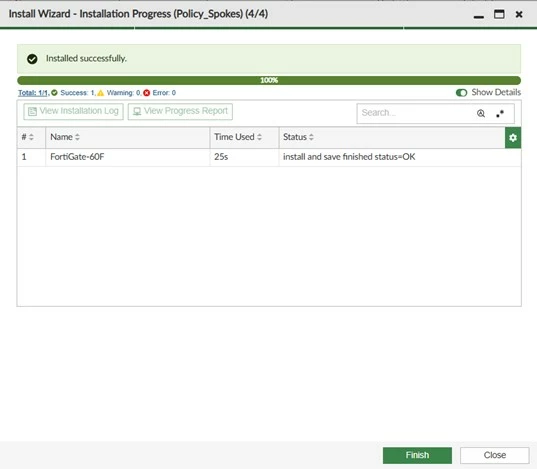
Task: Open View Installation Log
Action: 73,111
